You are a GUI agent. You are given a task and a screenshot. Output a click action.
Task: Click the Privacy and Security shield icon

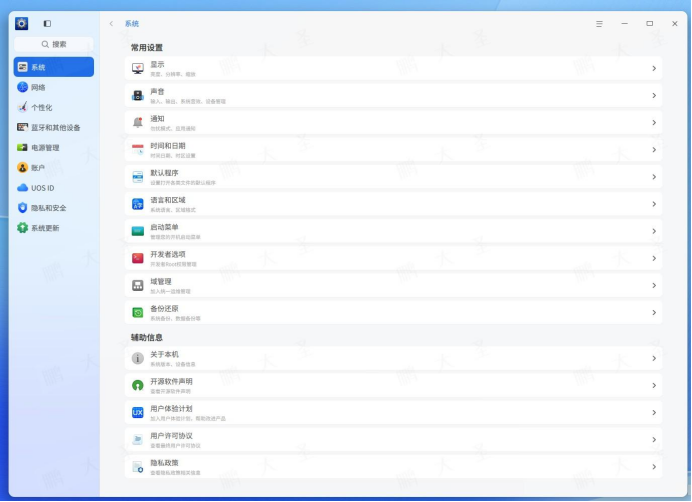click(23, 208)
